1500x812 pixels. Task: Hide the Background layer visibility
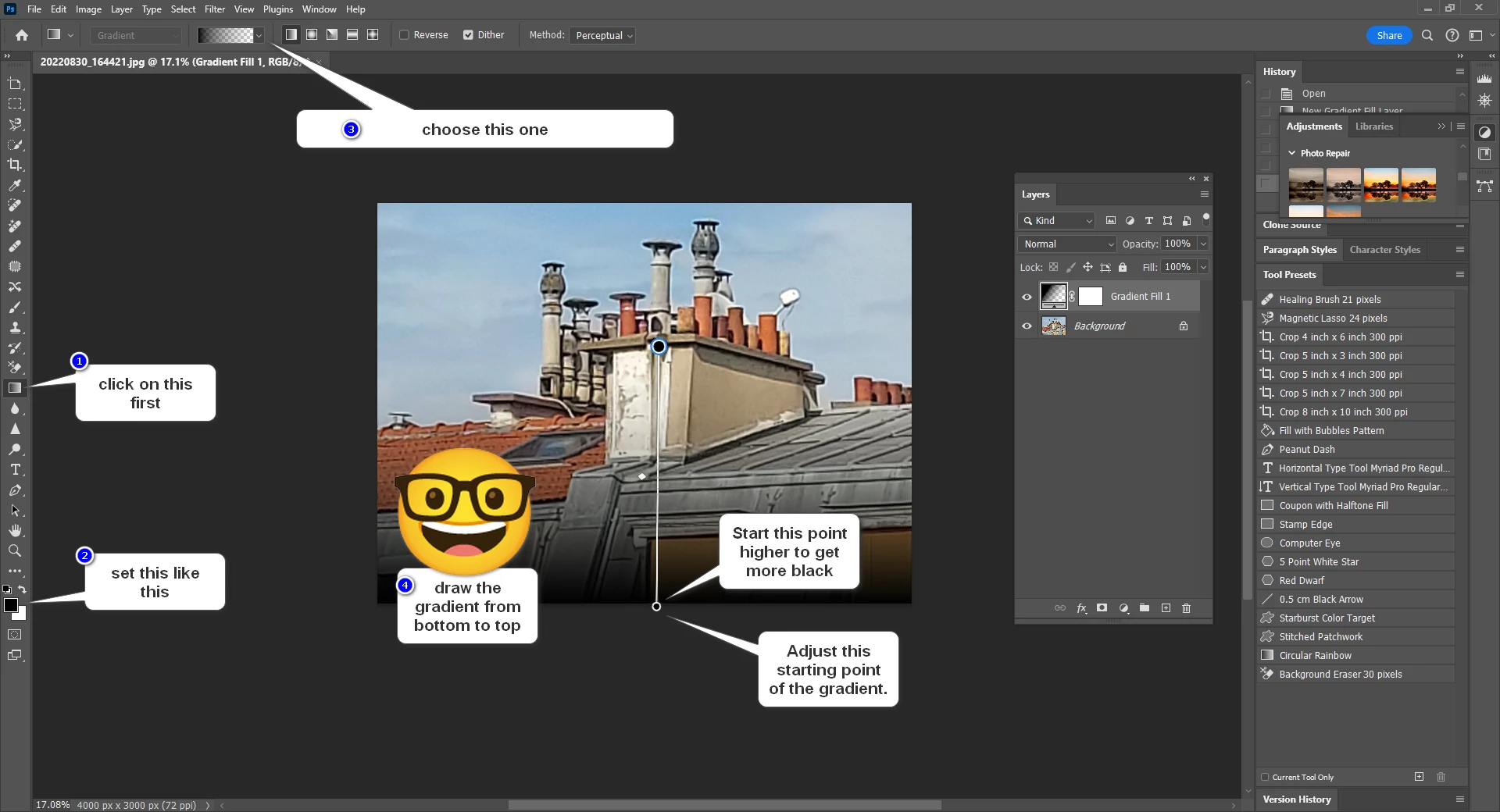(1027, 326)
